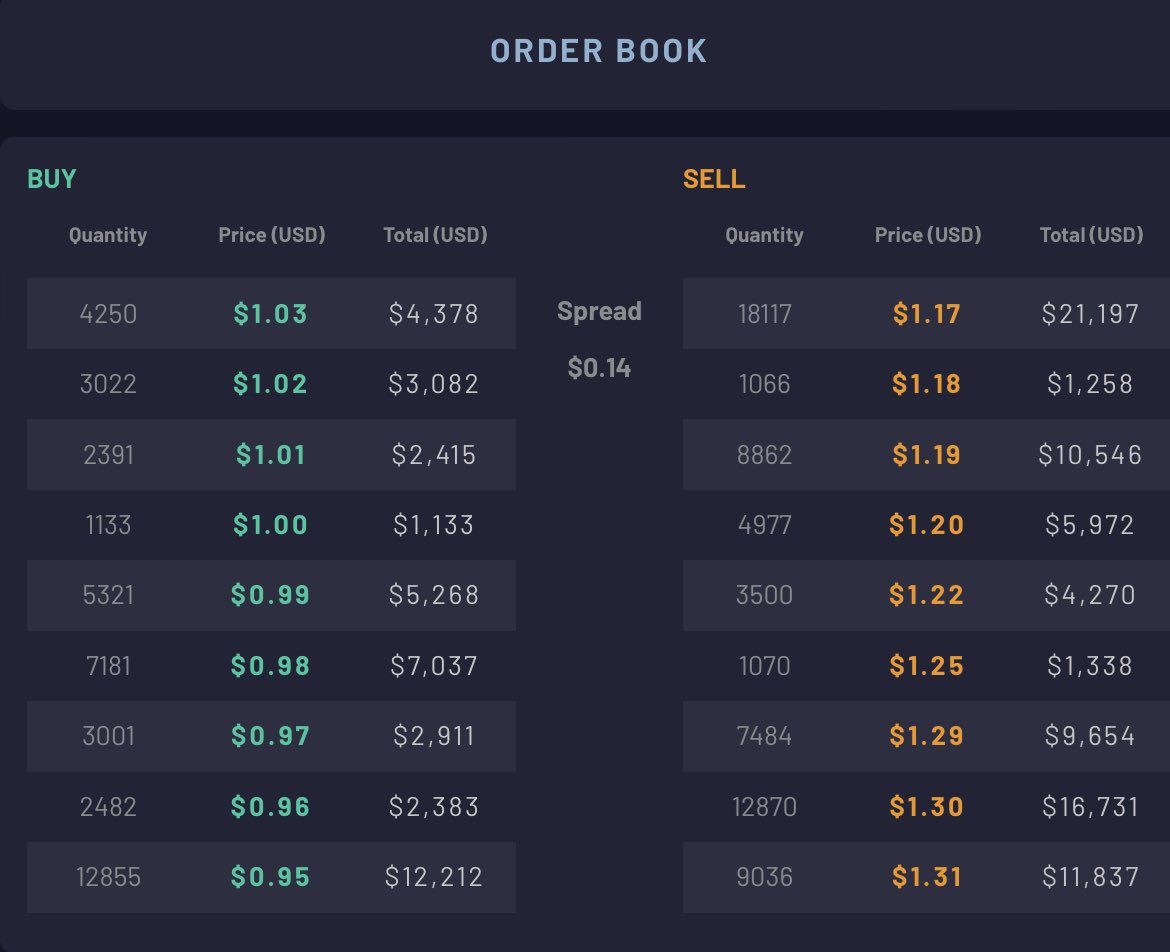
Task: Click the Spread label
Action: tap(599, 311)
